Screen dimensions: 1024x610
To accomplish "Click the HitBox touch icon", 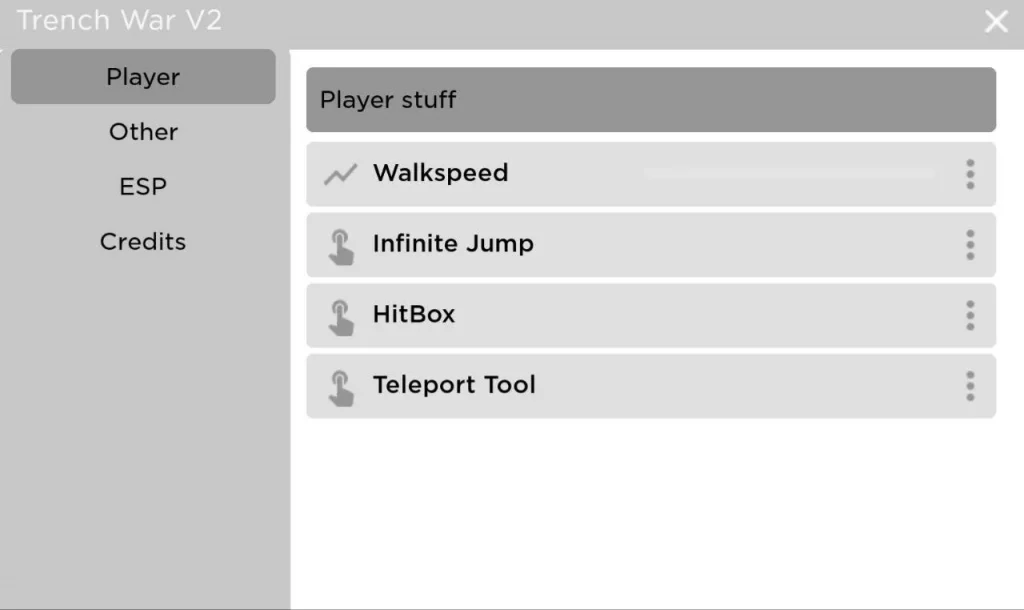I will pos(343,315).
